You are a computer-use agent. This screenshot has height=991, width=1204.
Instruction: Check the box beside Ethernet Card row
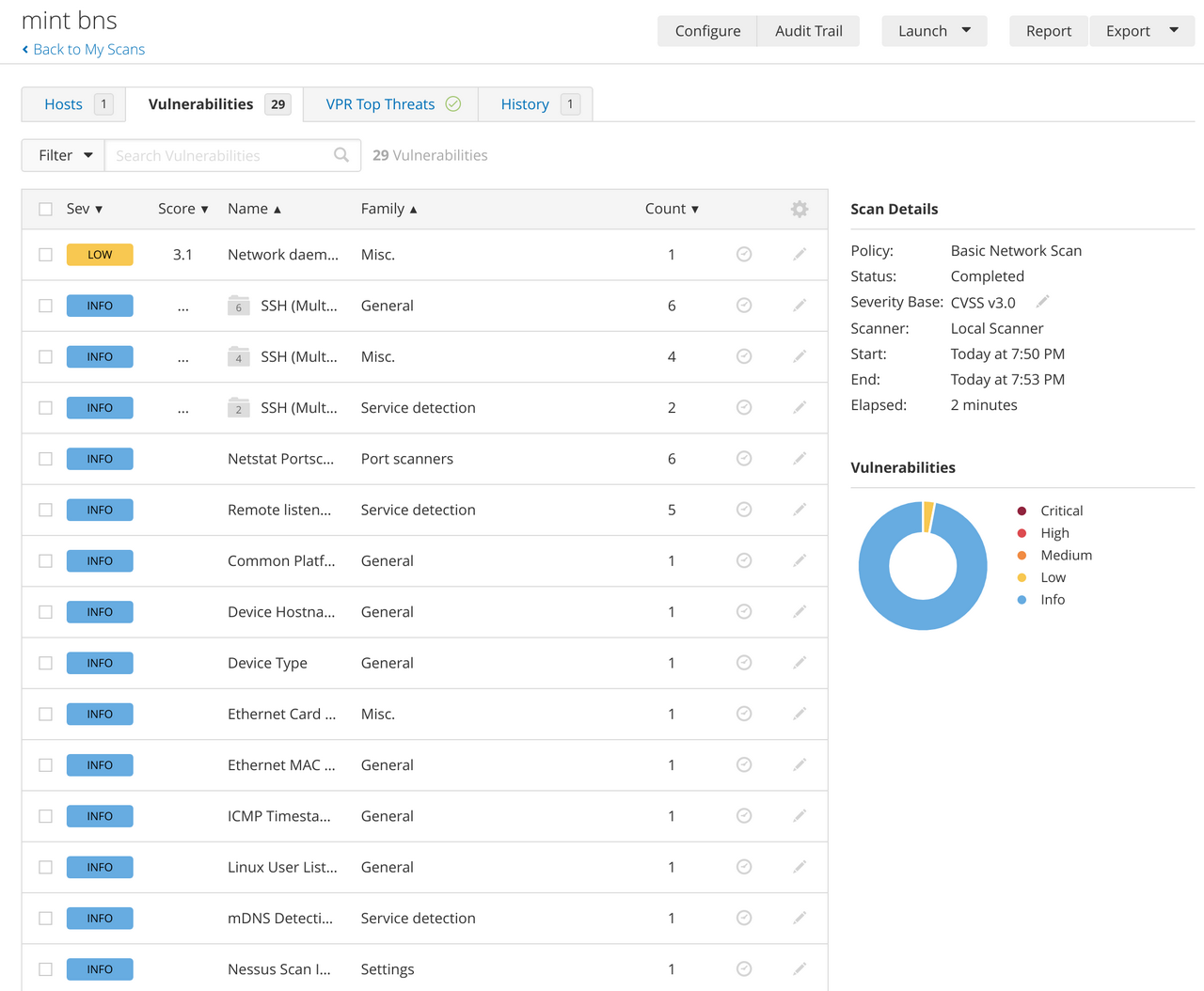[x=45, y=715]
